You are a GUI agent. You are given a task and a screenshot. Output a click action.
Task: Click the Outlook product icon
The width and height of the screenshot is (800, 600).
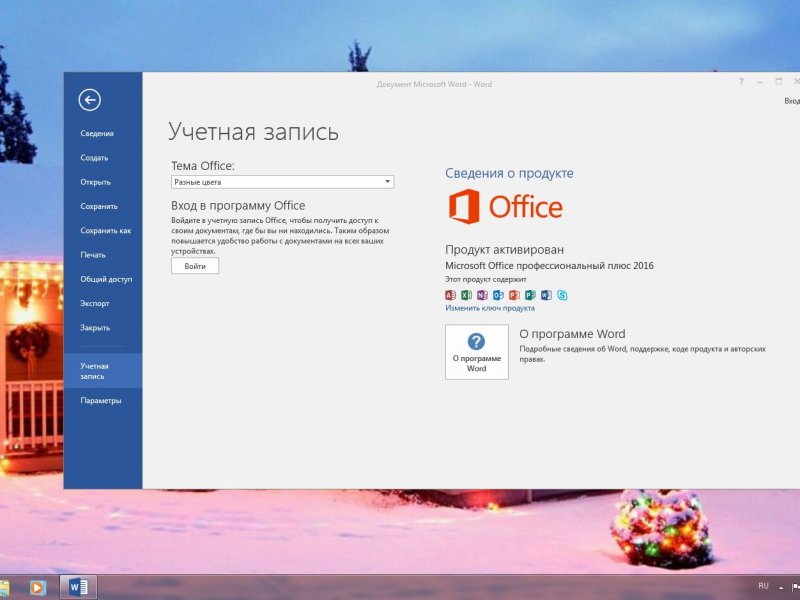[498, 295]
